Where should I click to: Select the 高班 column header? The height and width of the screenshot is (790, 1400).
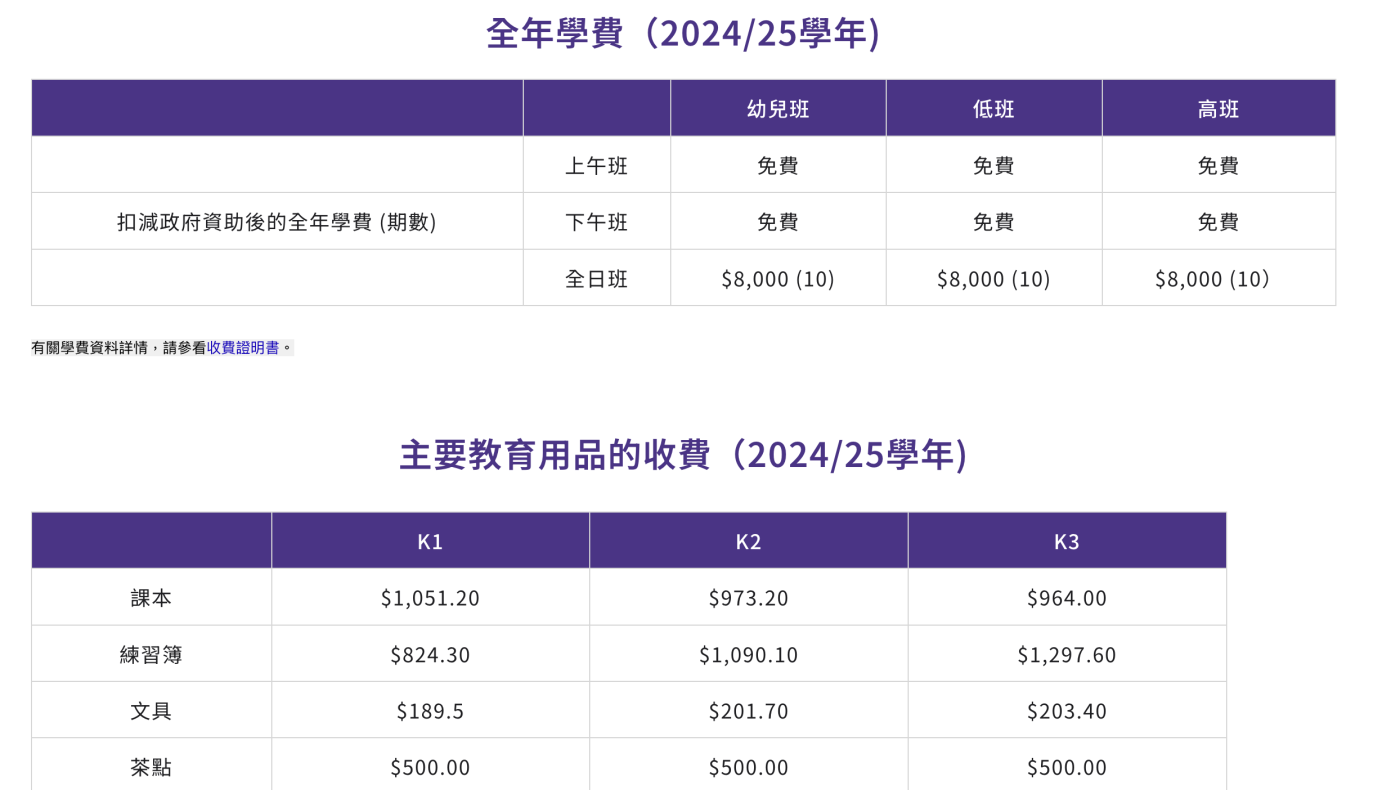[1218, 109]
